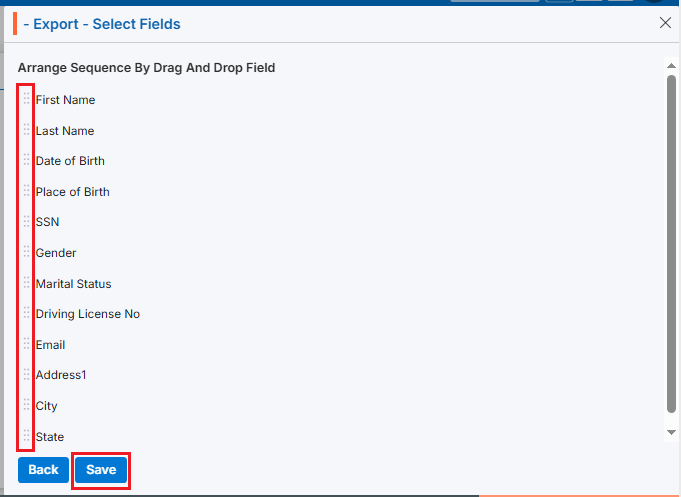Select the Marital Status field label
The image size is (681, 497).
pos(73,284)
